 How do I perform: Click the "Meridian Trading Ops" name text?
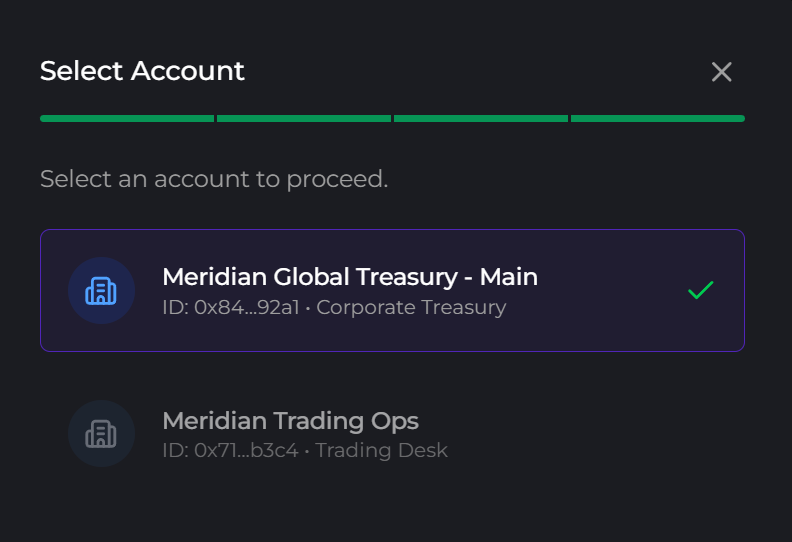290,420
